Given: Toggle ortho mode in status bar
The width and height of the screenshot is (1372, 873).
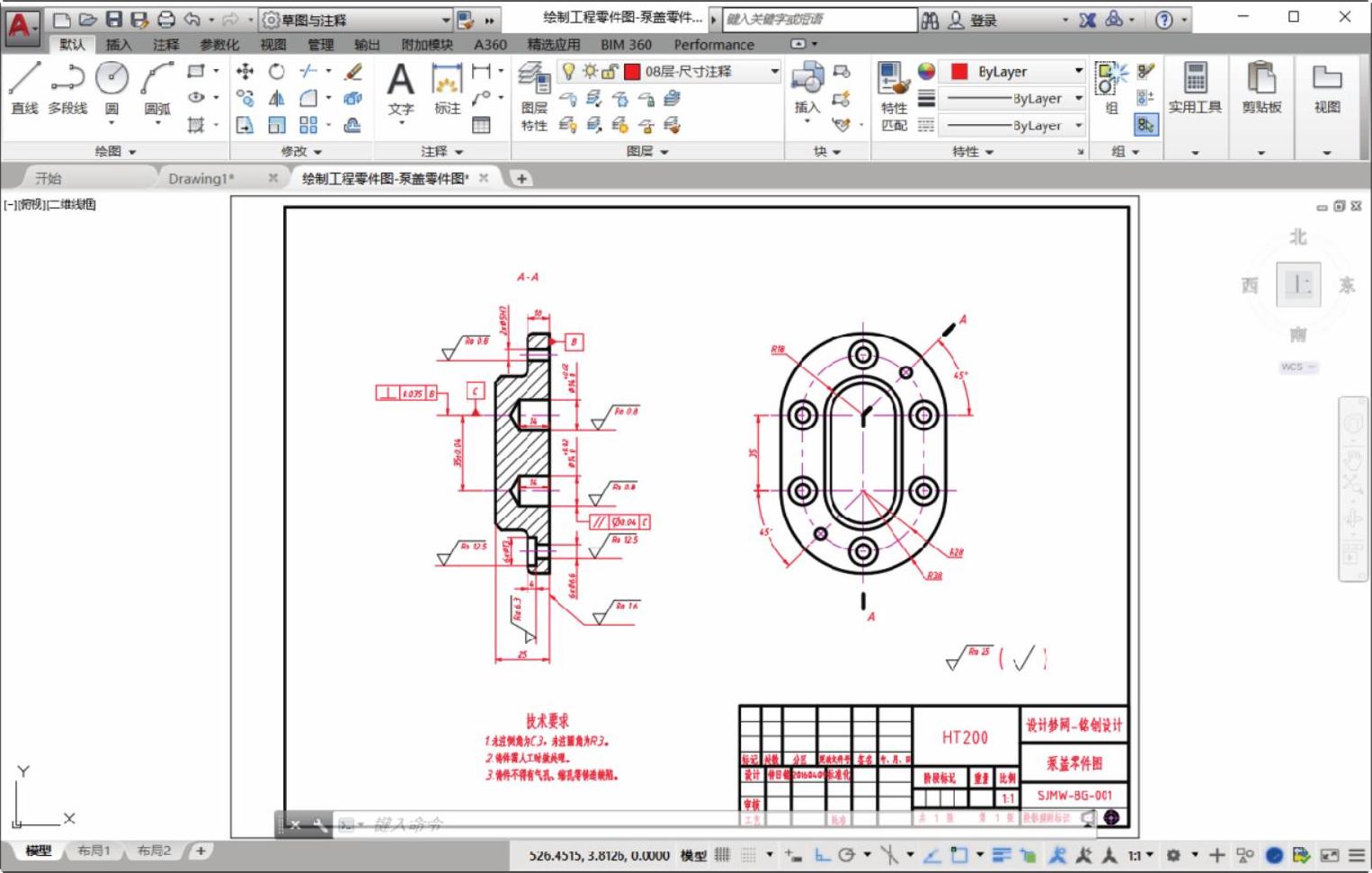Looking at the screenshot, I should click(x=822, y=855).
